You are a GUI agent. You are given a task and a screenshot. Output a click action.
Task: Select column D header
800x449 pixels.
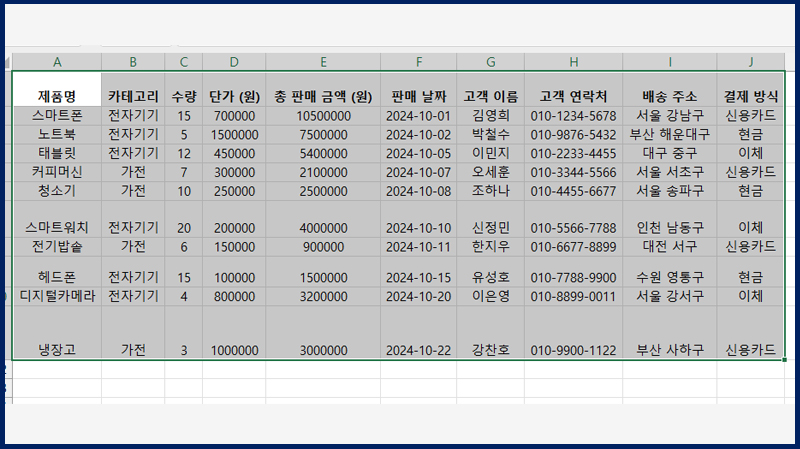[x=234, y=62]
